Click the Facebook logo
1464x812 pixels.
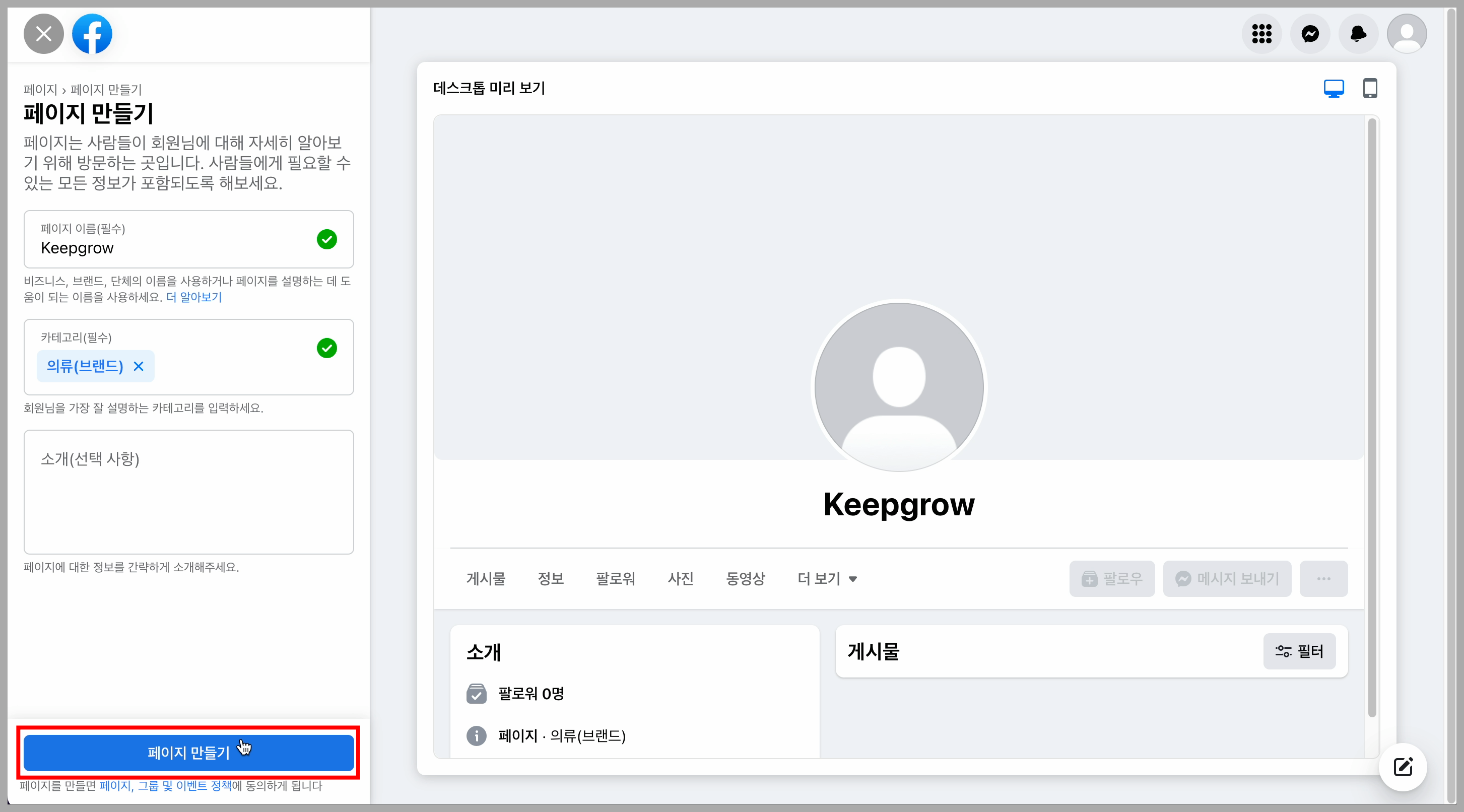pyautogui.click(x=93, y=34)
